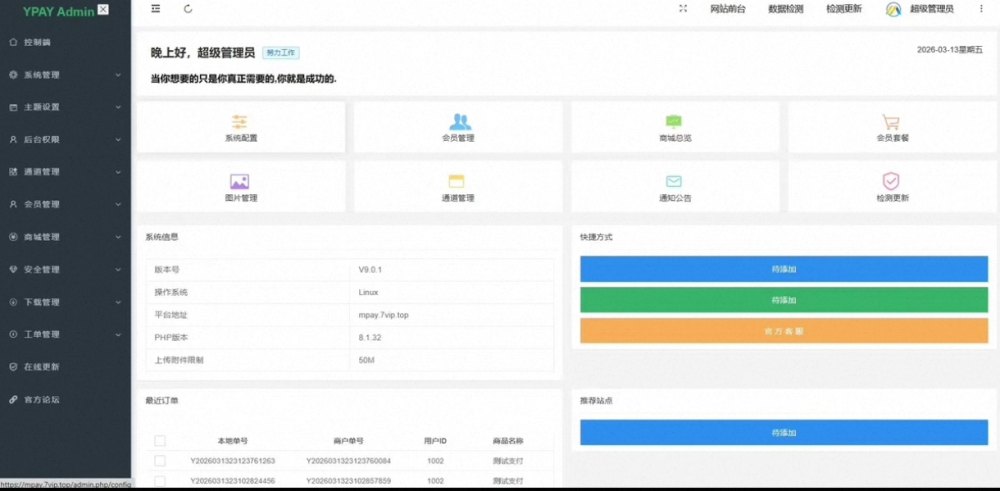The image size is (1000, 491).
Task: Click 数据检测 in the top bar
Action: pyautogui.click(x=785, y=9)
